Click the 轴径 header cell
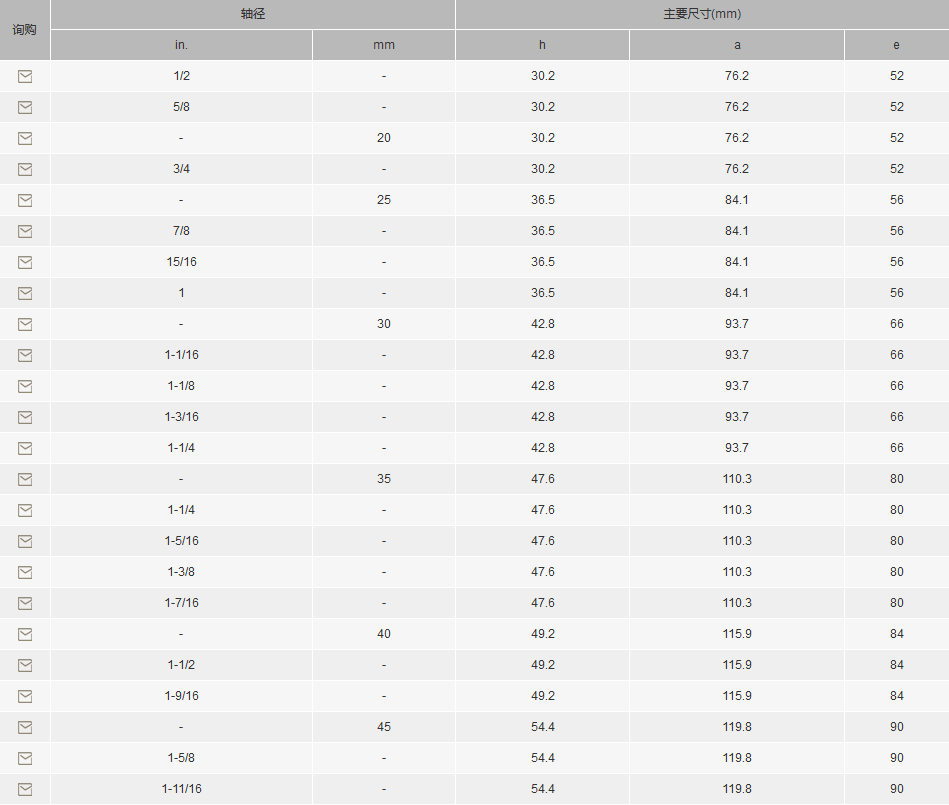The width and height of the screenshot is (949, 805). pyautogui.click(x=253, y=14)
